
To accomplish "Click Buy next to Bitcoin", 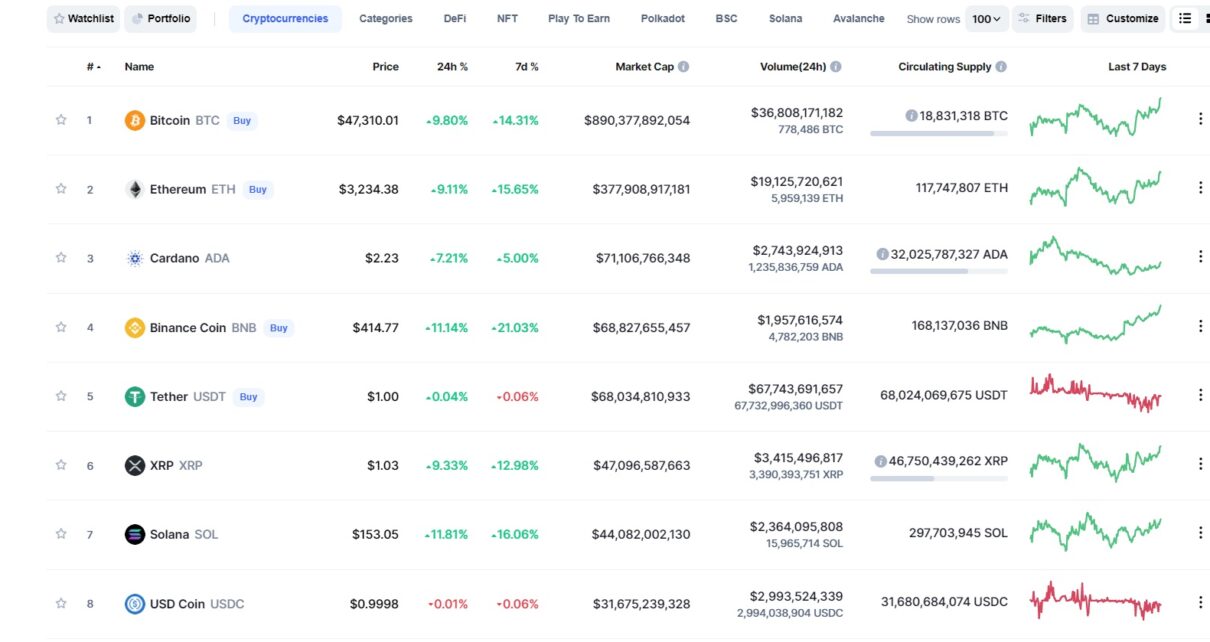I will click(x=242, y=121).
